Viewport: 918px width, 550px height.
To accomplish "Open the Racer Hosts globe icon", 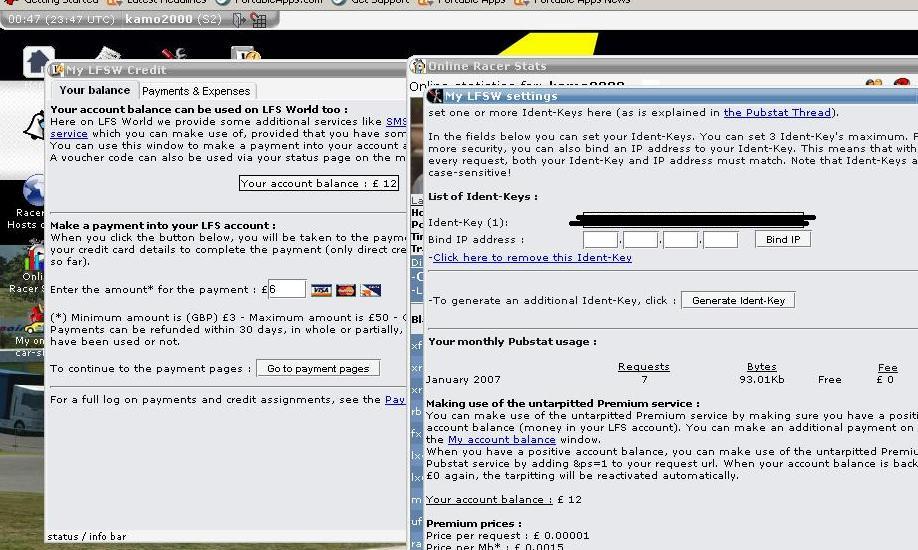I will [33, 190].
